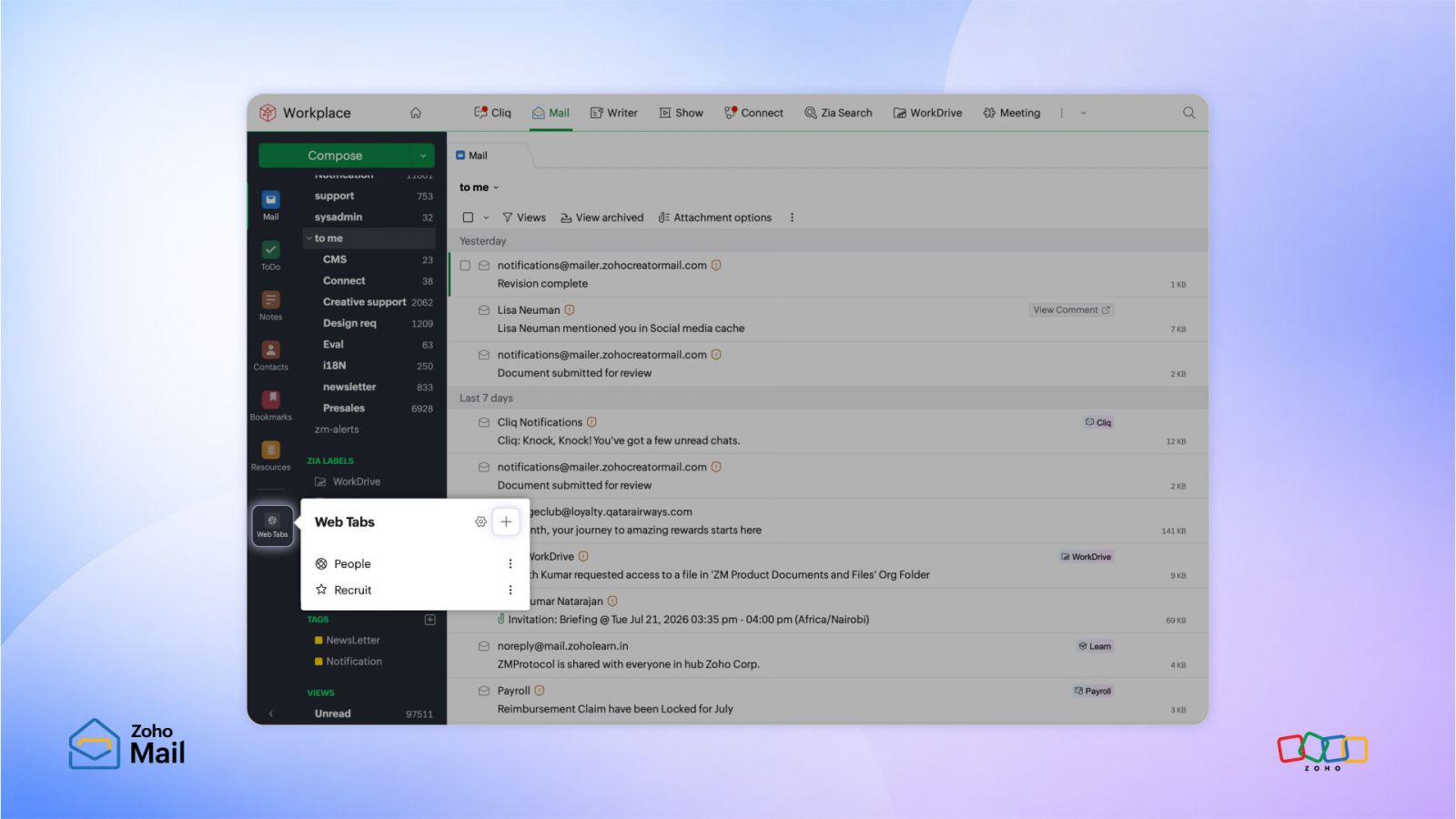Open Notes in the left sidebar

pyautogui.click(x=270, y=305)
